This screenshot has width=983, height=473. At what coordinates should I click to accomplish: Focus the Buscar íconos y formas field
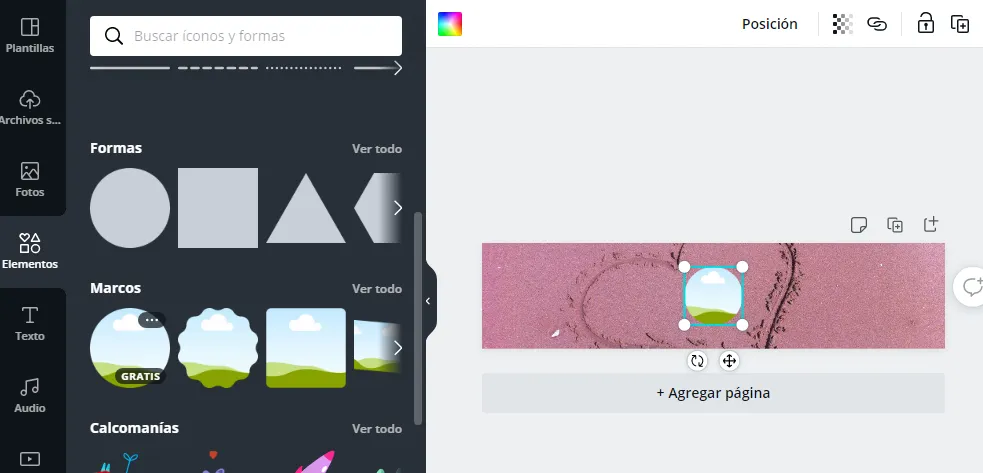(246, 36)
